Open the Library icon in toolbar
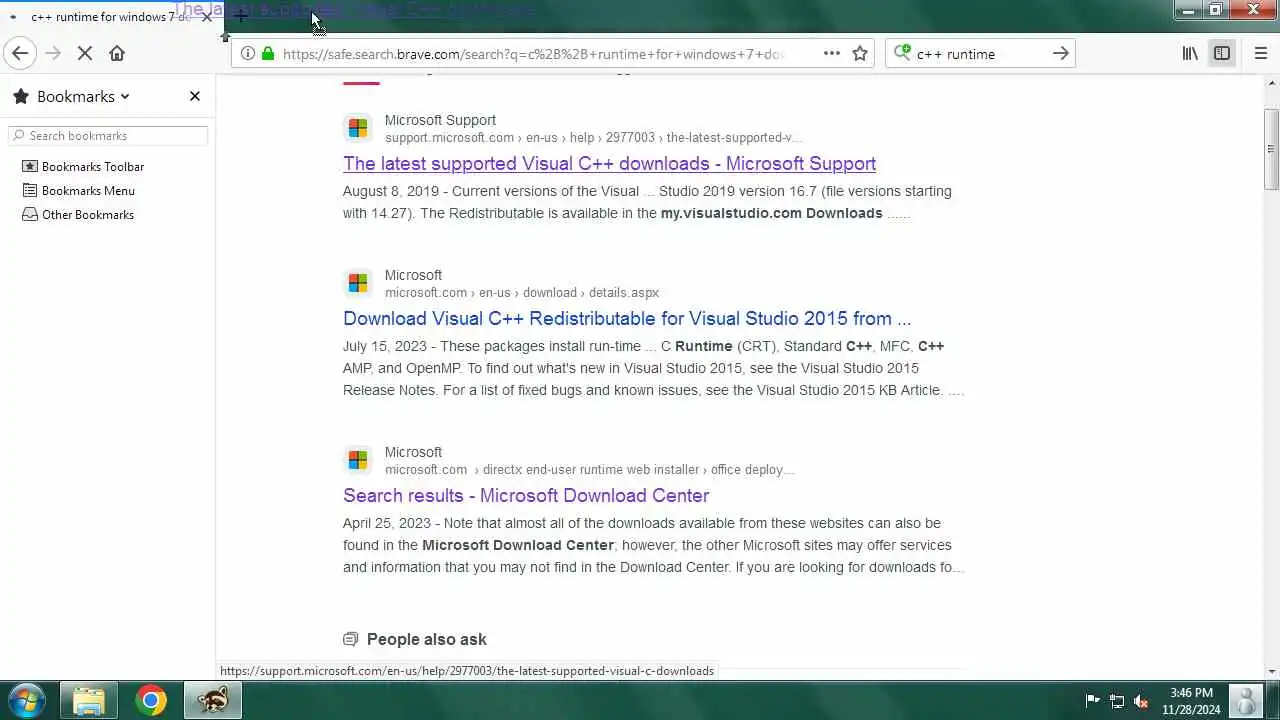 tap(1190, 54)
